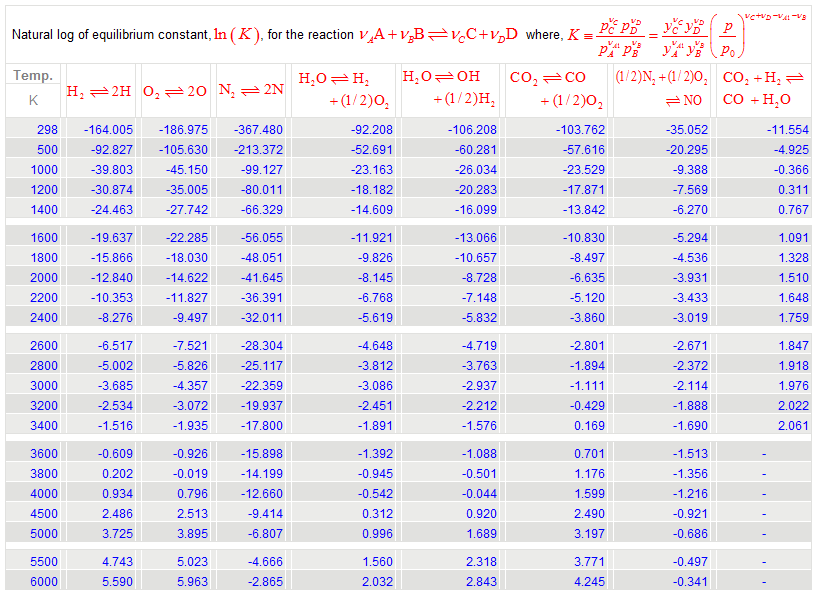Click value -367.480 in the 298 row
The image size is (817, 595).
click(x=258, y=129)
